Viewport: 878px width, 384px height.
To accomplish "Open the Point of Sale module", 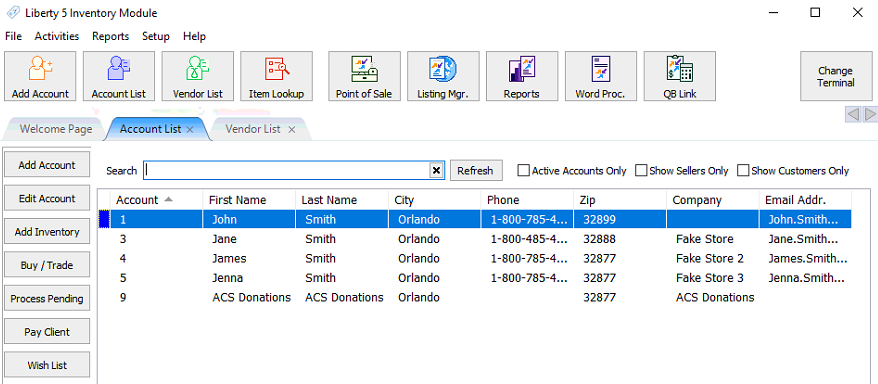I will pos(364,76).
